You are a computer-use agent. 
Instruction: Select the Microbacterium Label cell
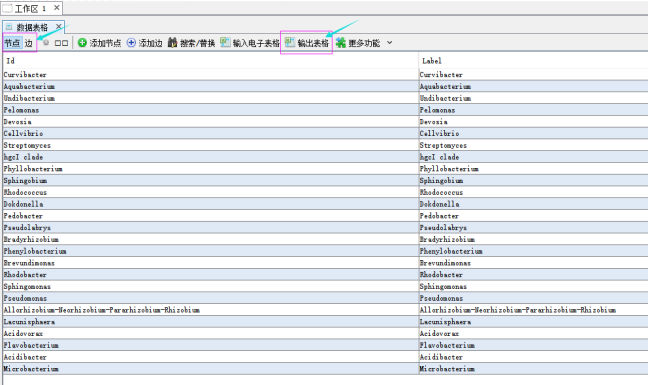533,369
